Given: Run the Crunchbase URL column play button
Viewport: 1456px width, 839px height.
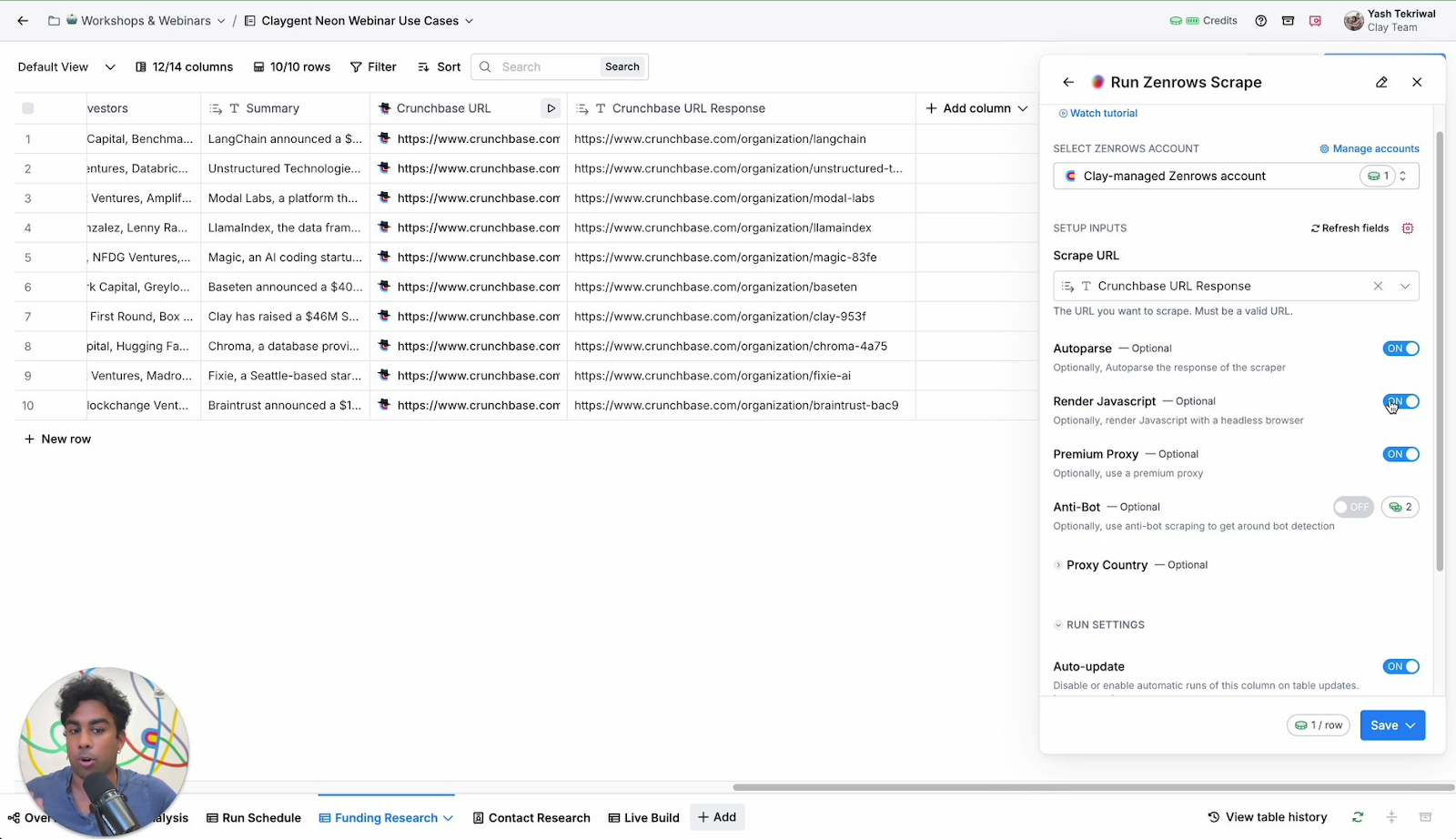Looking at the screenshot, I should pos(551,108).
